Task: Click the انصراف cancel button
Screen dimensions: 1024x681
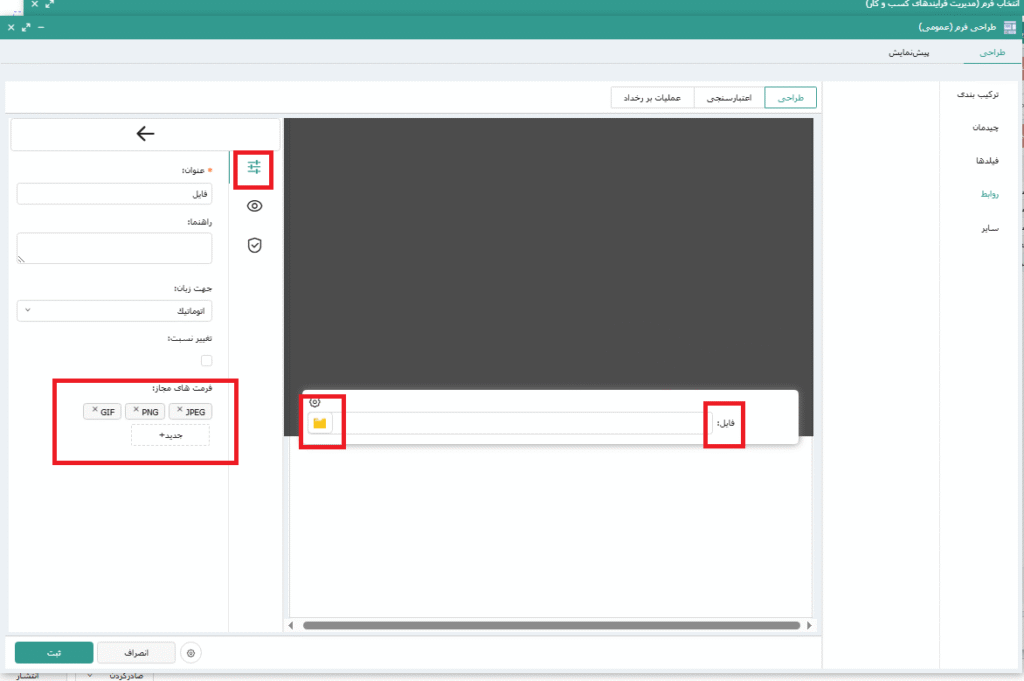Action: tap(136, 653)
